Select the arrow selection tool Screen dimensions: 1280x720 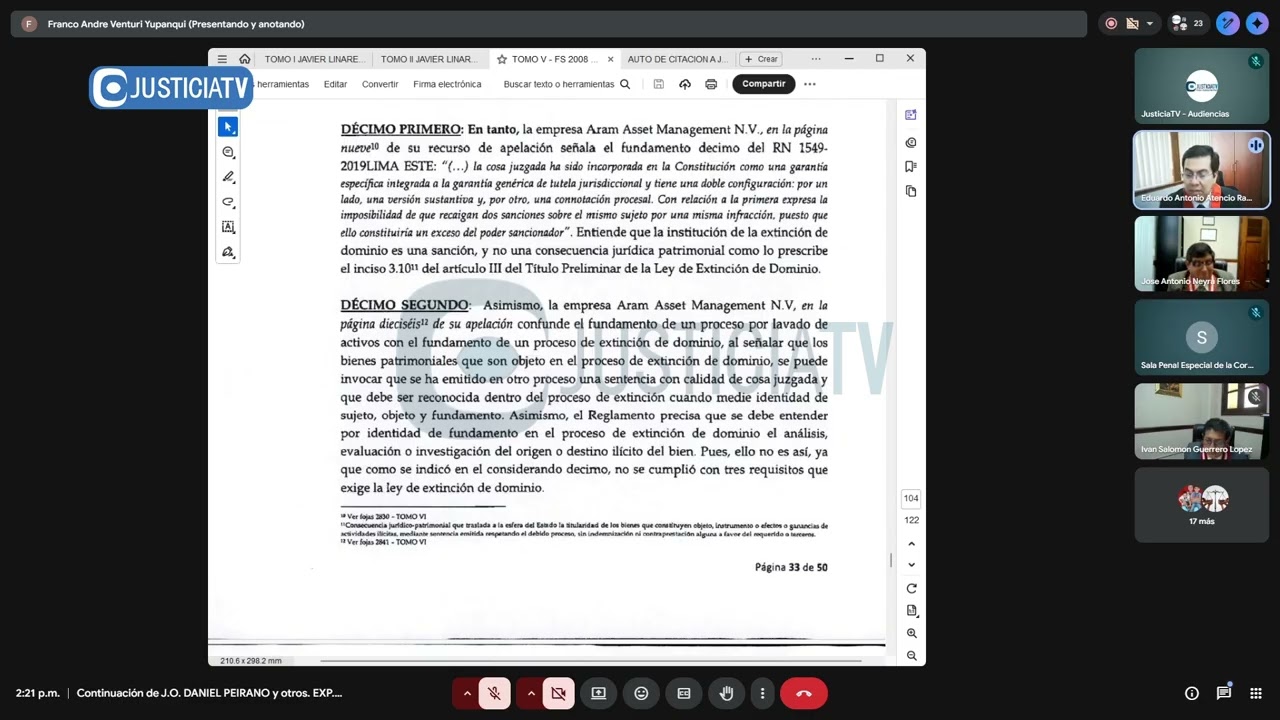[x=228, y=127]
